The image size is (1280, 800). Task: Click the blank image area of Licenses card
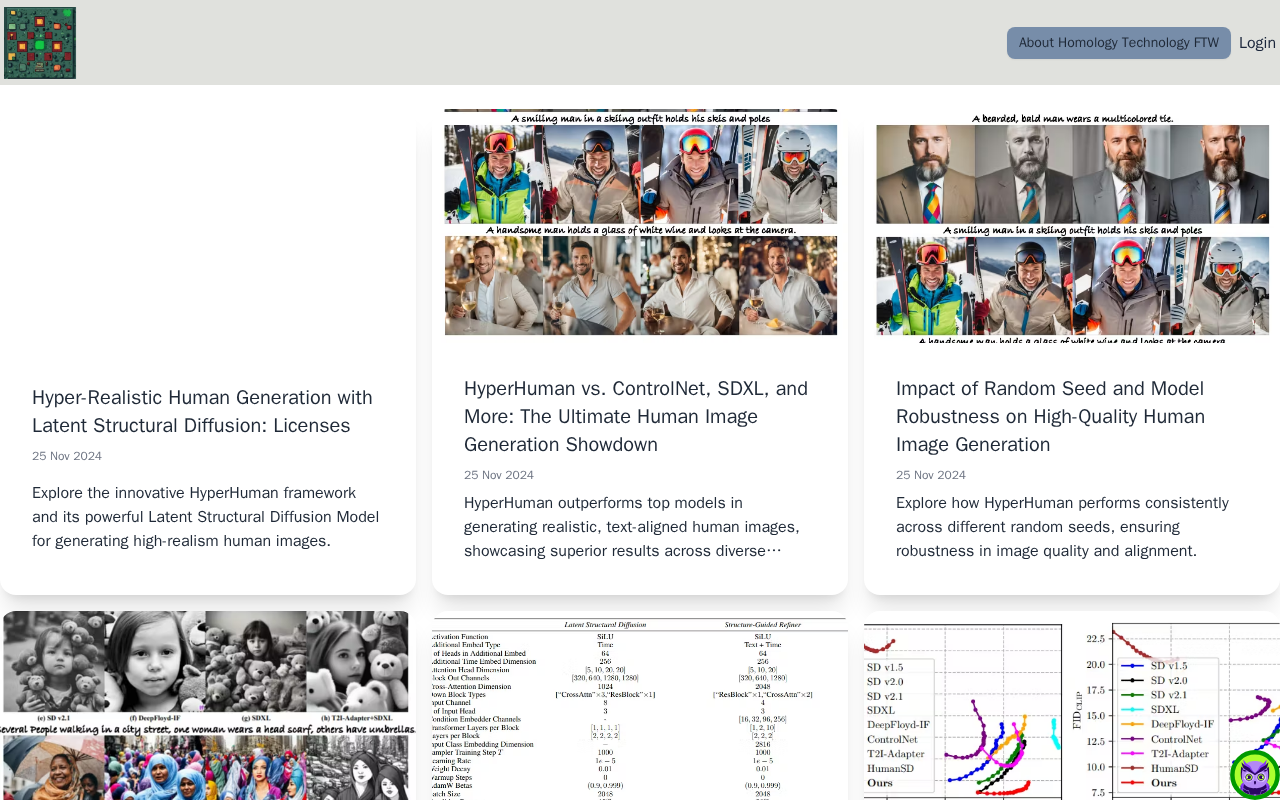(x=208, y=230)
